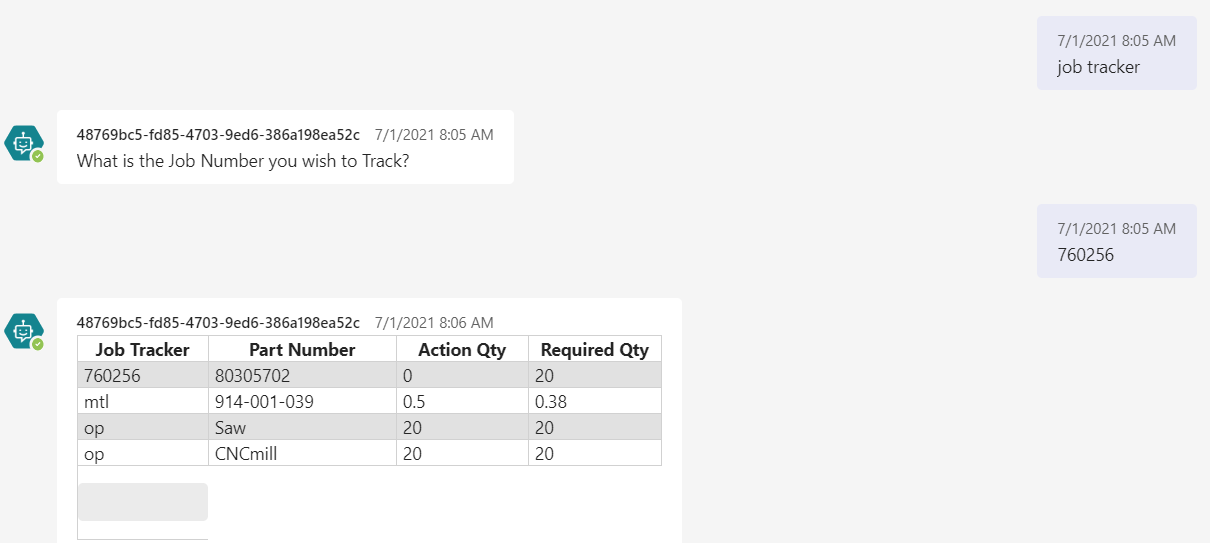Click the 8:06 AM timestamp
The image size is (1210, 543).
pos(434,322)
